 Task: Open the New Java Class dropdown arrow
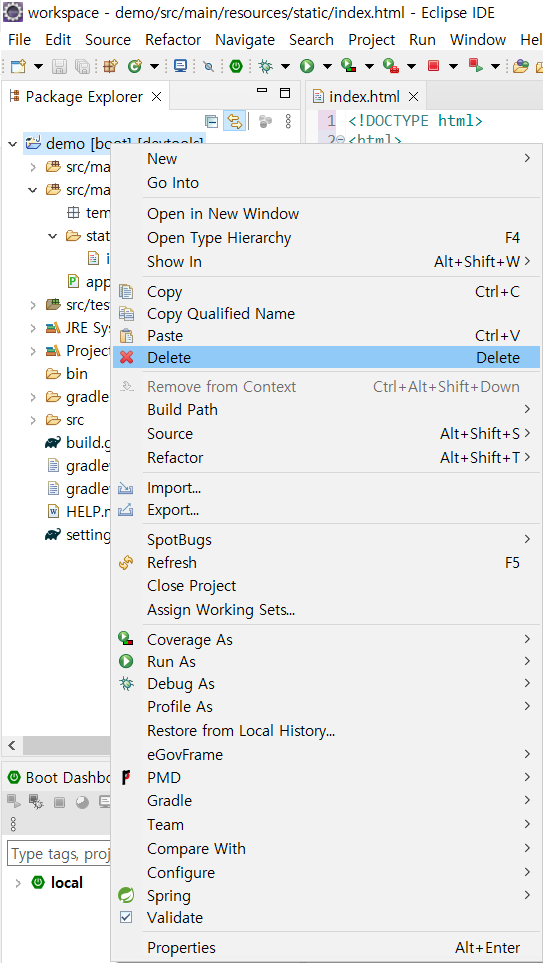tap(154, 66)
